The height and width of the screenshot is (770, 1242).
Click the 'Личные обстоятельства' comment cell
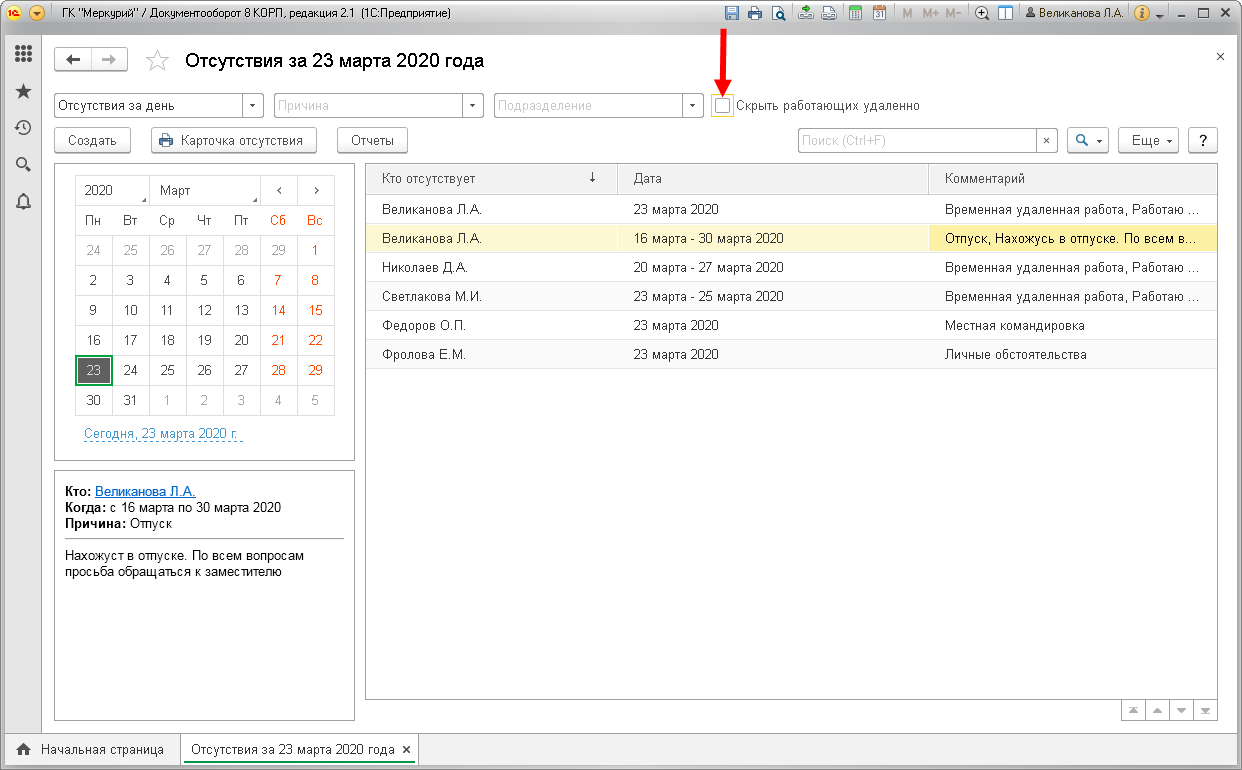pyautogui.click(x=1073, y=354)
